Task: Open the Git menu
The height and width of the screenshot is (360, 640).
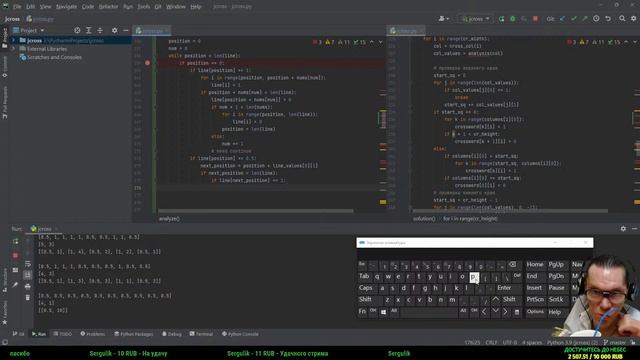Action: [x=158, y=7]
